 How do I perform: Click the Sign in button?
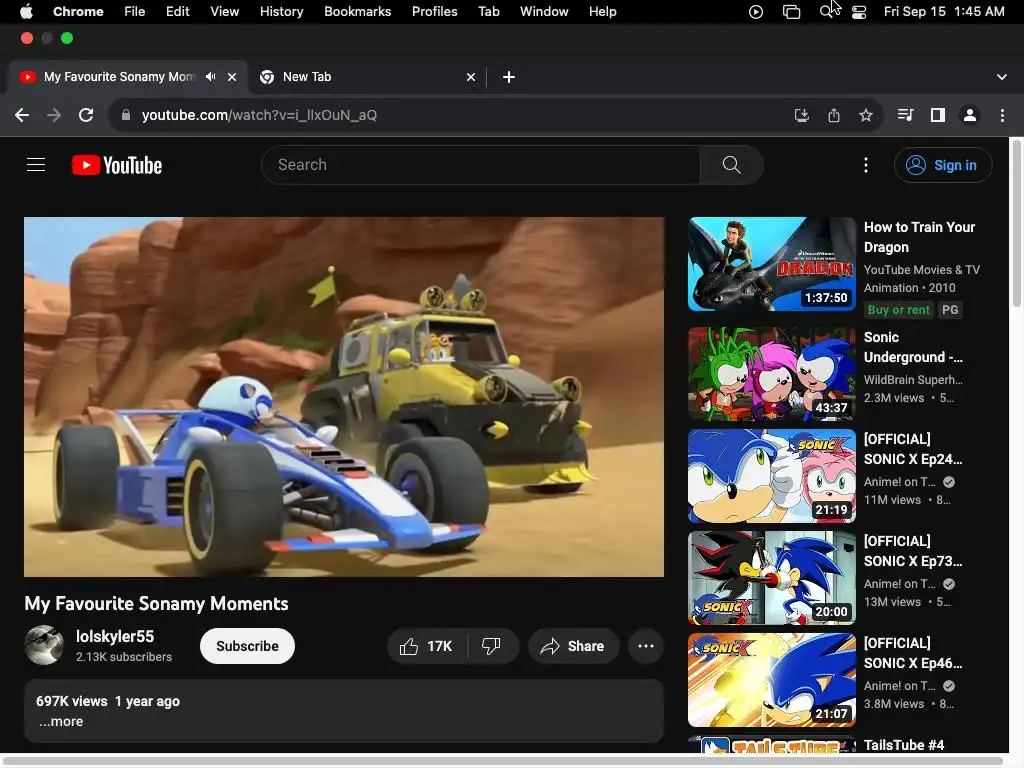pyautogui.click(x=943, y=165)
